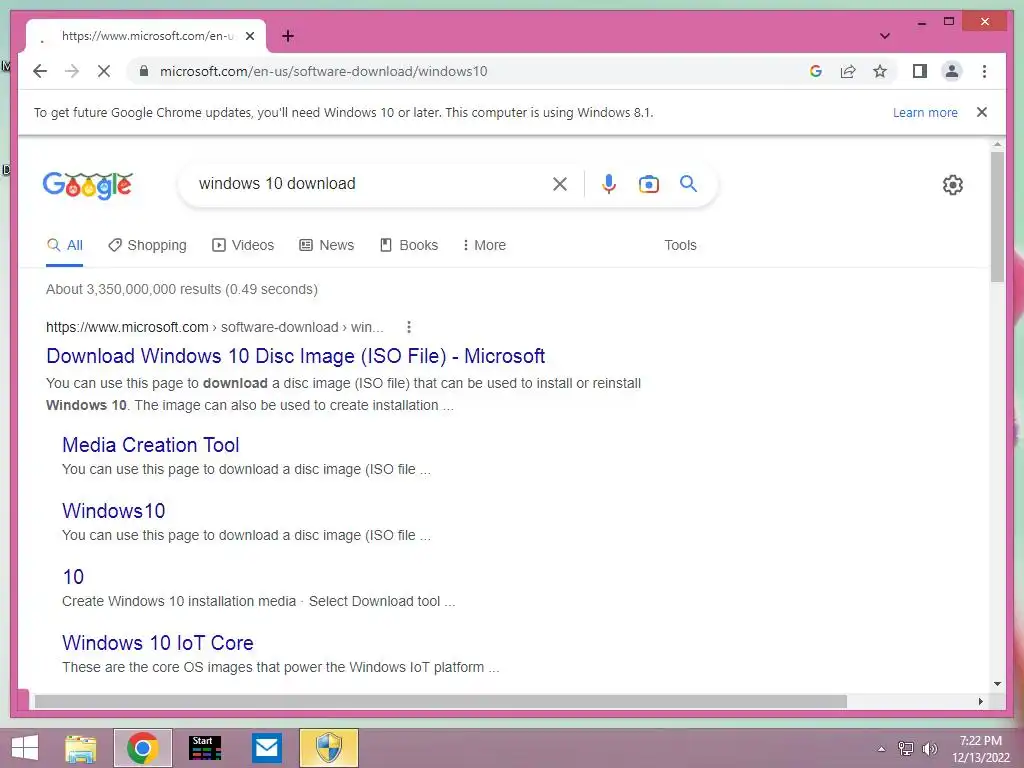Switch to the News tab

tap(327, 246)
